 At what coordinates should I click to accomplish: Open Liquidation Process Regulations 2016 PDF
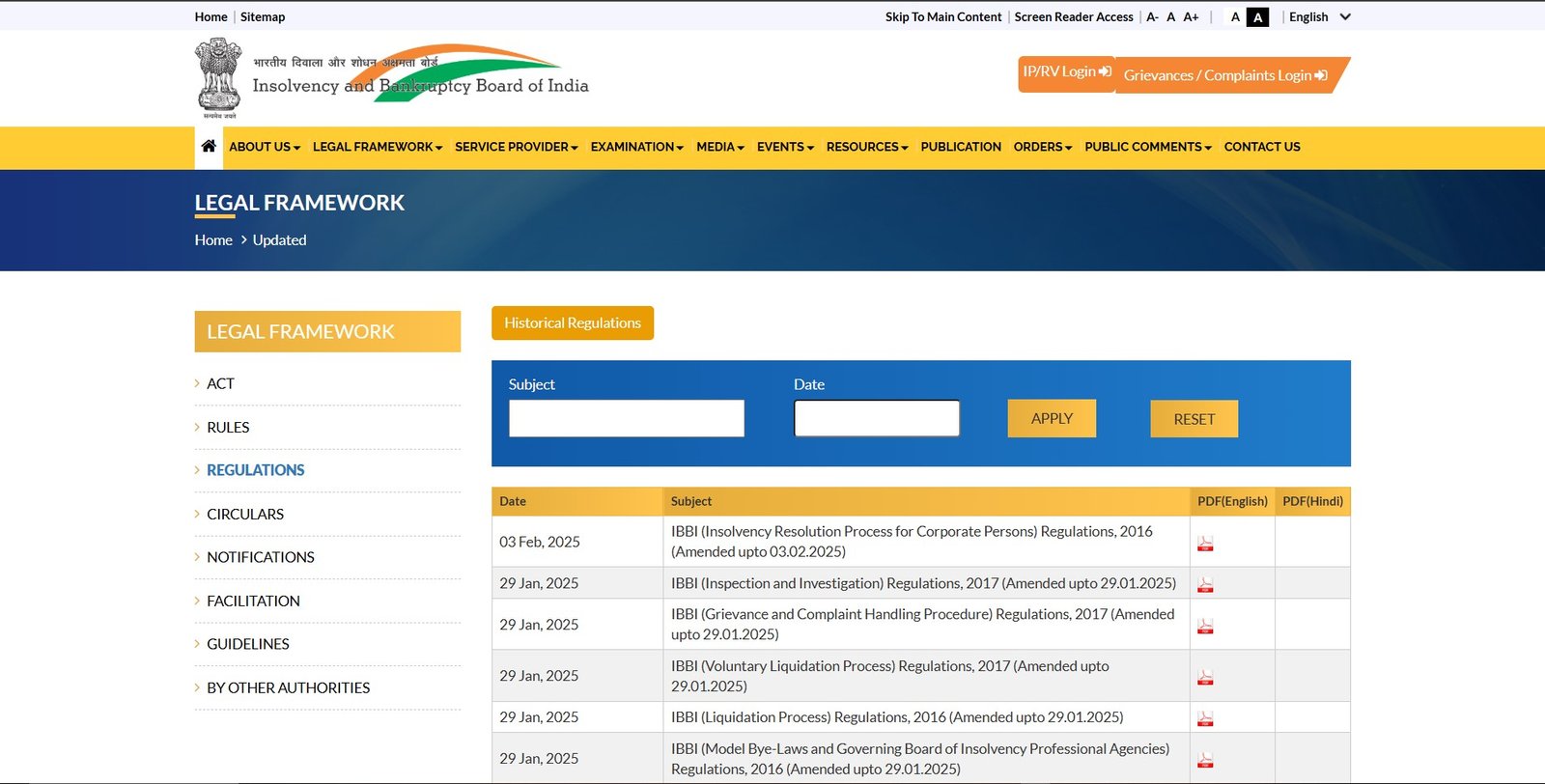point(1205,719)
